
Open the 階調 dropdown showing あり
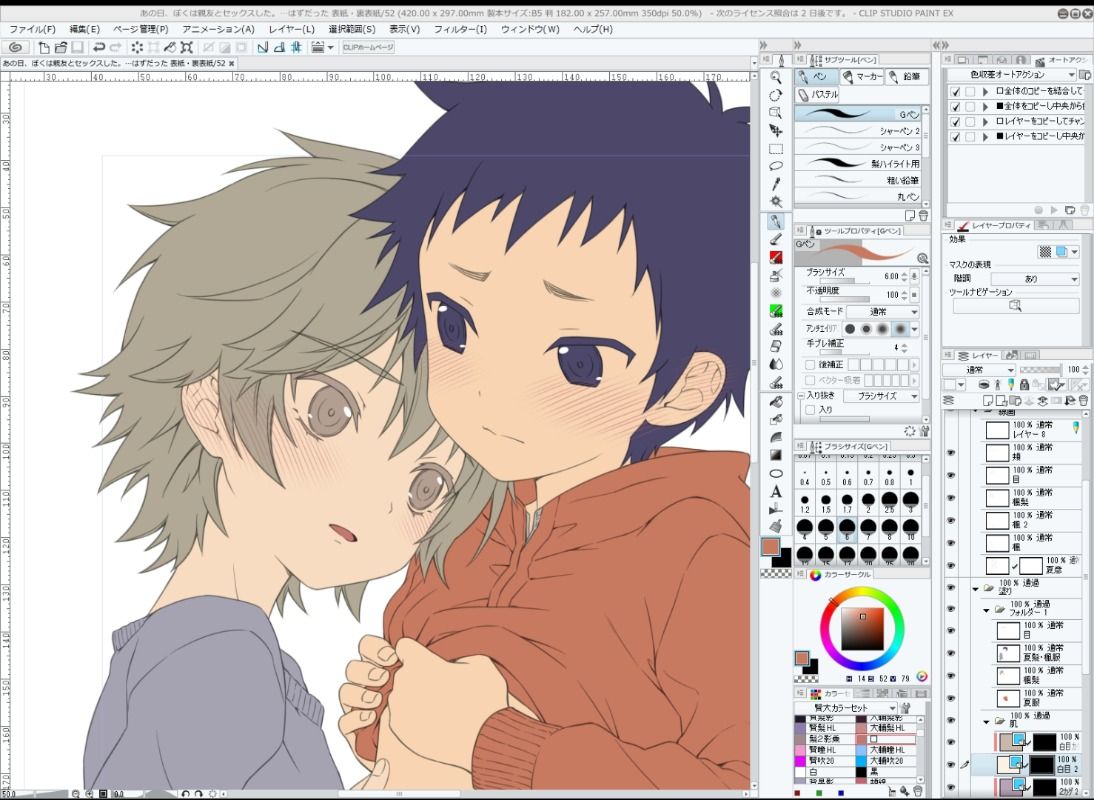point(1035,279)
